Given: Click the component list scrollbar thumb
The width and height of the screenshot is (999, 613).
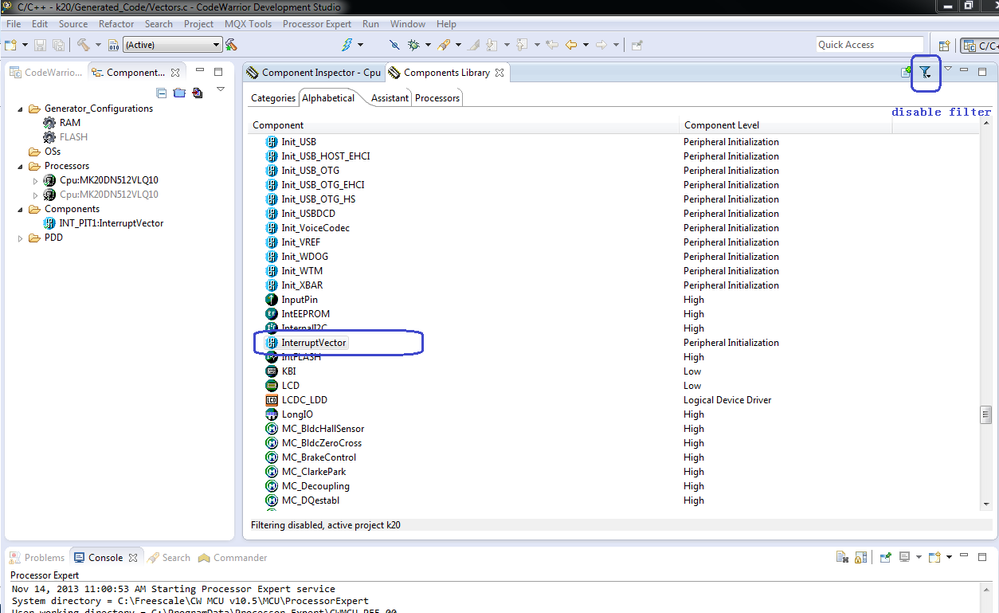Looking at the screenshot, I should coord(986,414).
